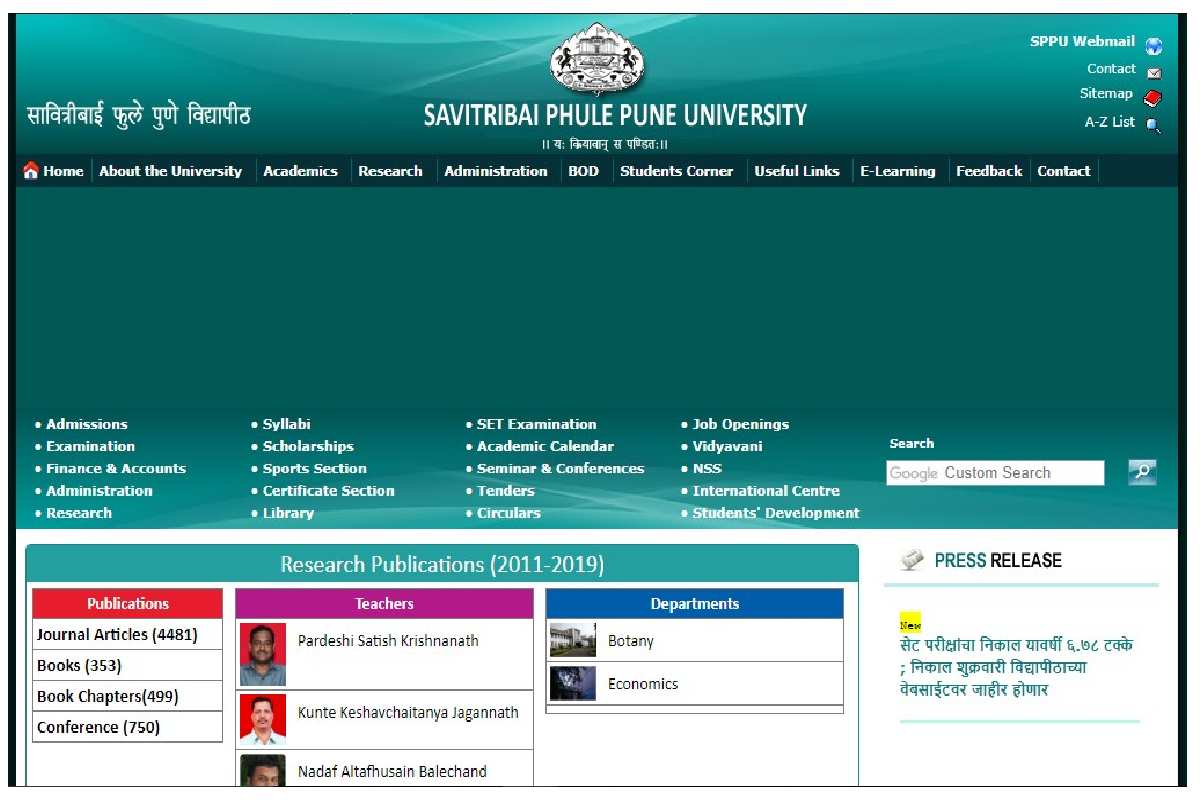View the Job Openings link
The width and height of the screenshot is (1200, 800).
pos(741,424)
